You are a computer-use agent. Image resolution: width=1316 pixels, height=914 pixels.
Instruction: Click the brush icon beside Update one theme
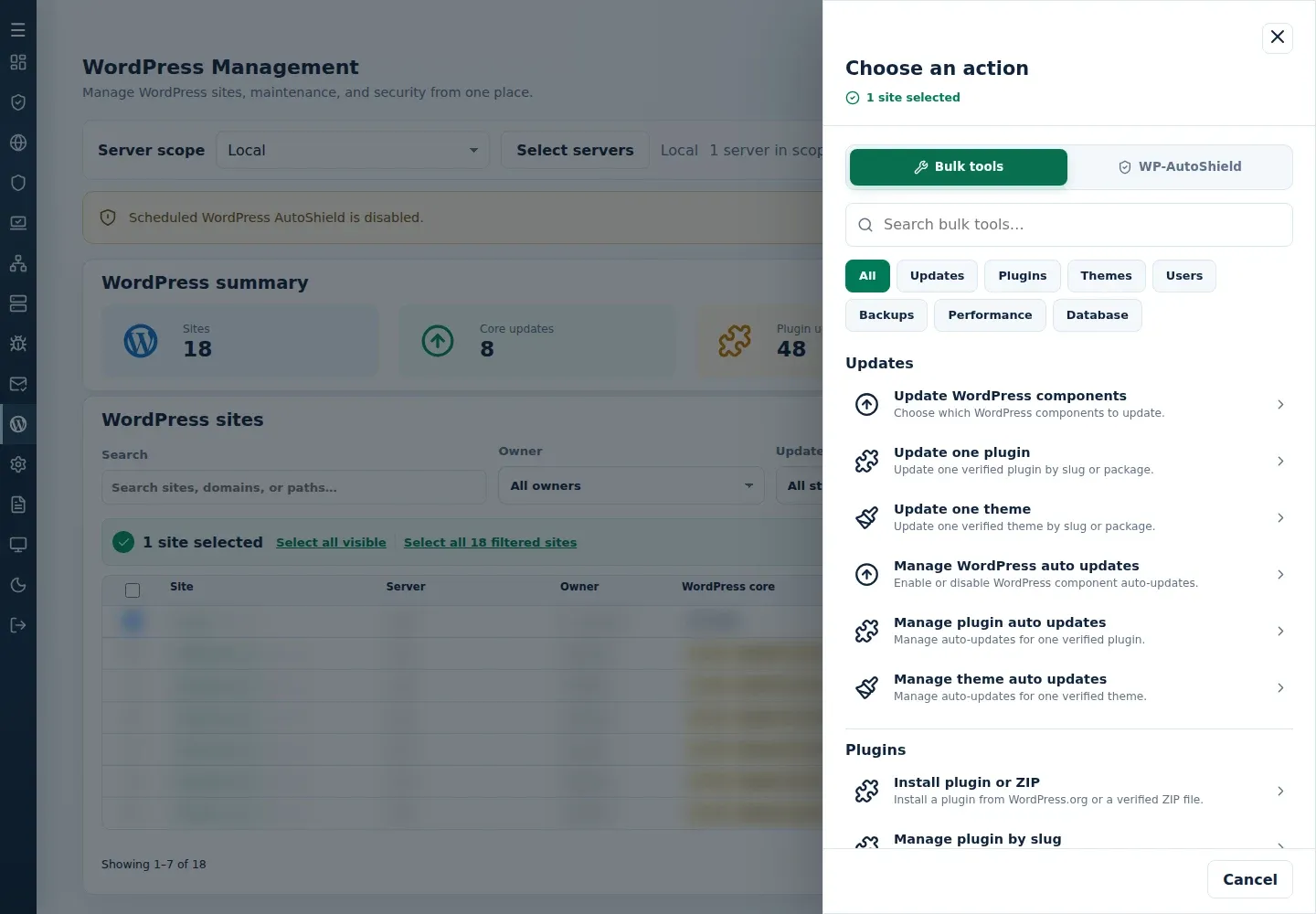tap(866, 517)
